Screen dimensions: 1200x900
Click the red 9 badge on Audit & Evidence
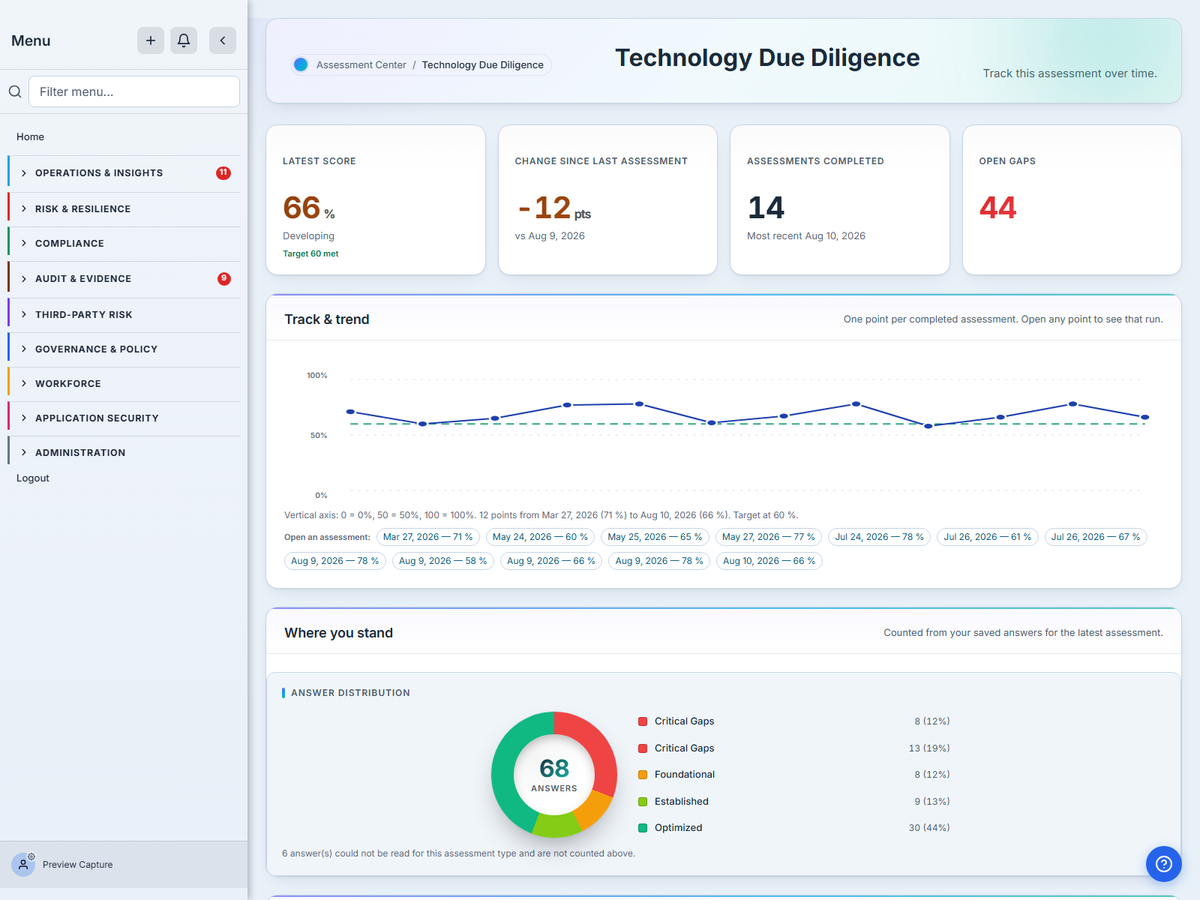click(224, 279)
